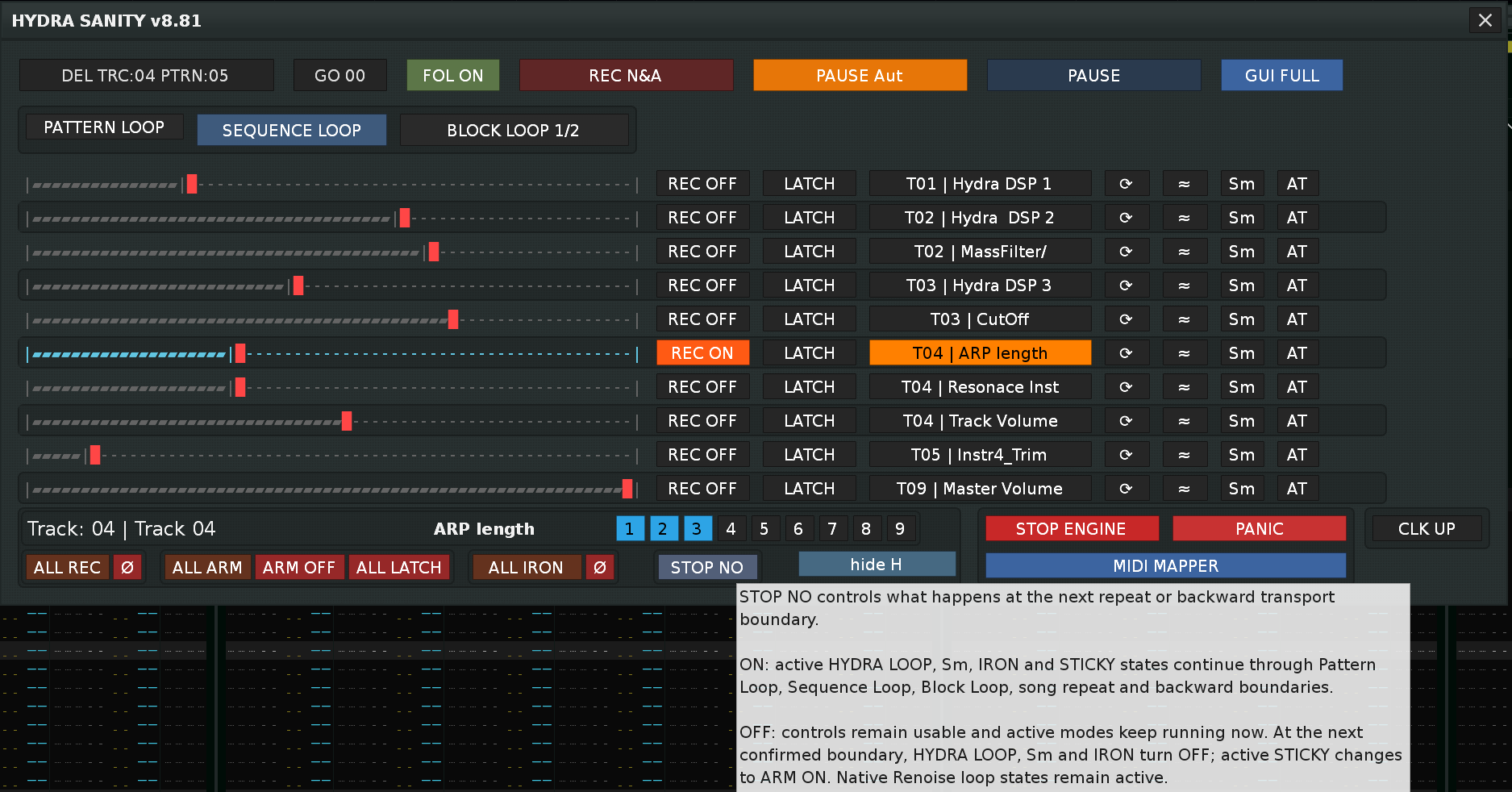Viewport: 1512px width, 792px height.
Task: Select parameter slot 9
Action: click(901, 529)
